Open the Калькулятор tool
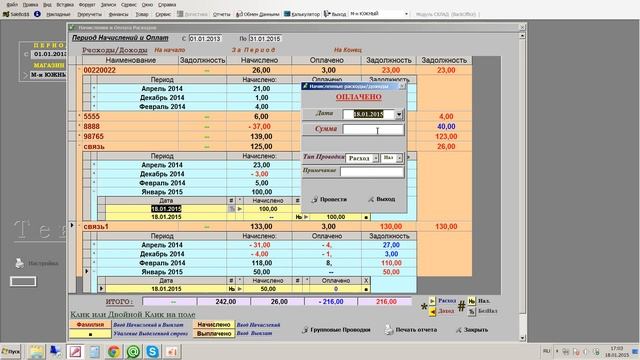Viewport: 640px width, 360px height. (302, 14)
